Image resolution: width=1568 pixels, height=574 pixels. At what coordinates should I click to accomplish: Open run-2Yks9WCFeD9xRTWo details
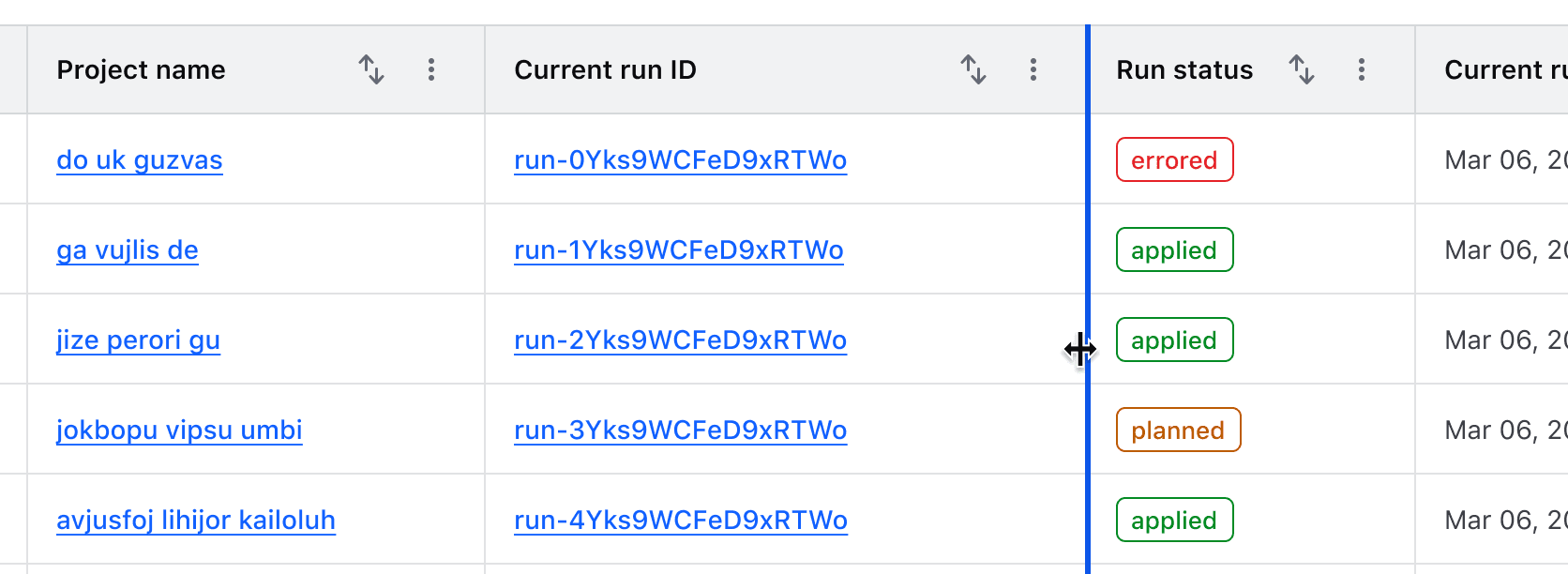click(x=680, y=340)
